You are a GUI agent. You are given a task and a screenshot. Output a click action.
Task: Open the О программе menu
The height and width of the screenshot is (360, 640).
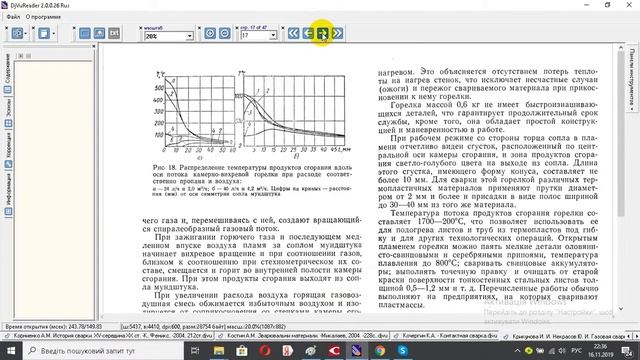(x=43, y=17)
